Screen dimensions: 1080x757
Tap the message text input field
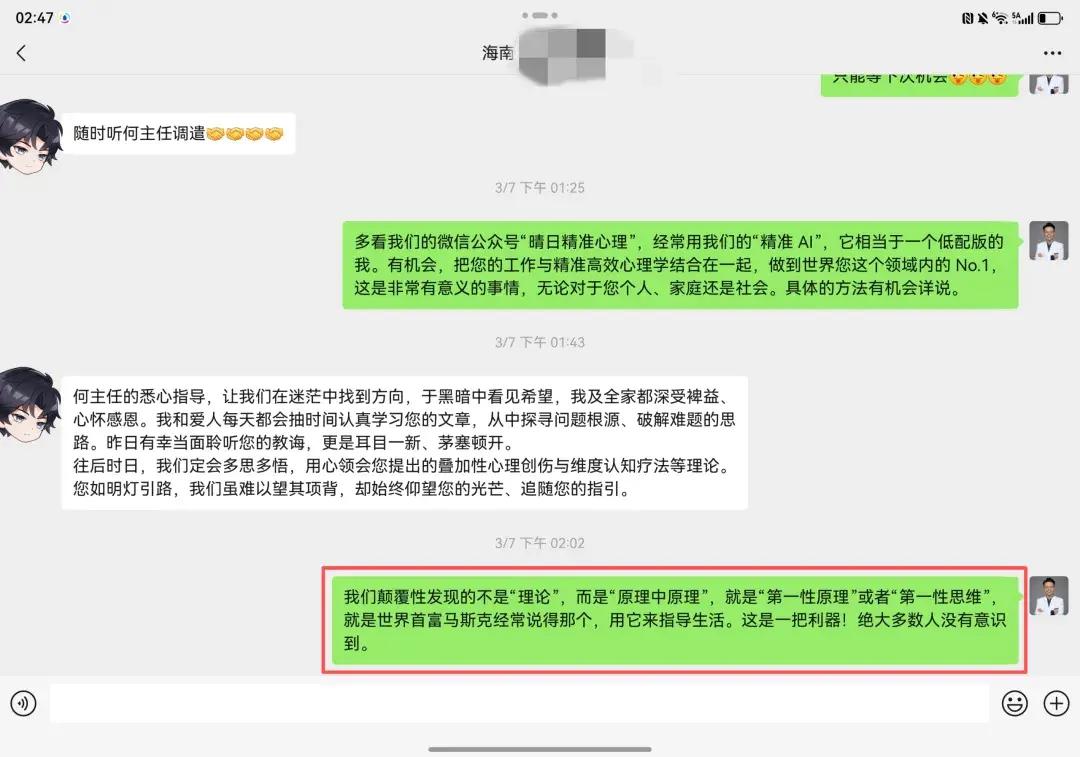(519, 703)
